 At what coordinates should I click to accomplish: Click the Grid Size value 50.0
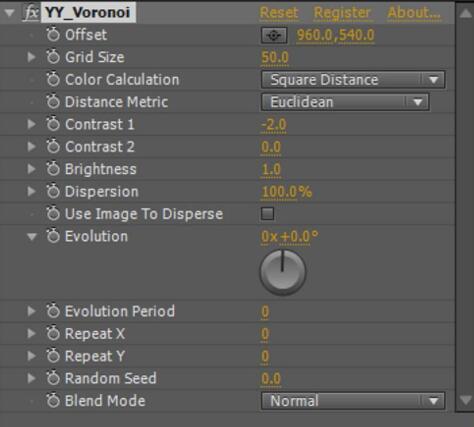pos(275,57)
